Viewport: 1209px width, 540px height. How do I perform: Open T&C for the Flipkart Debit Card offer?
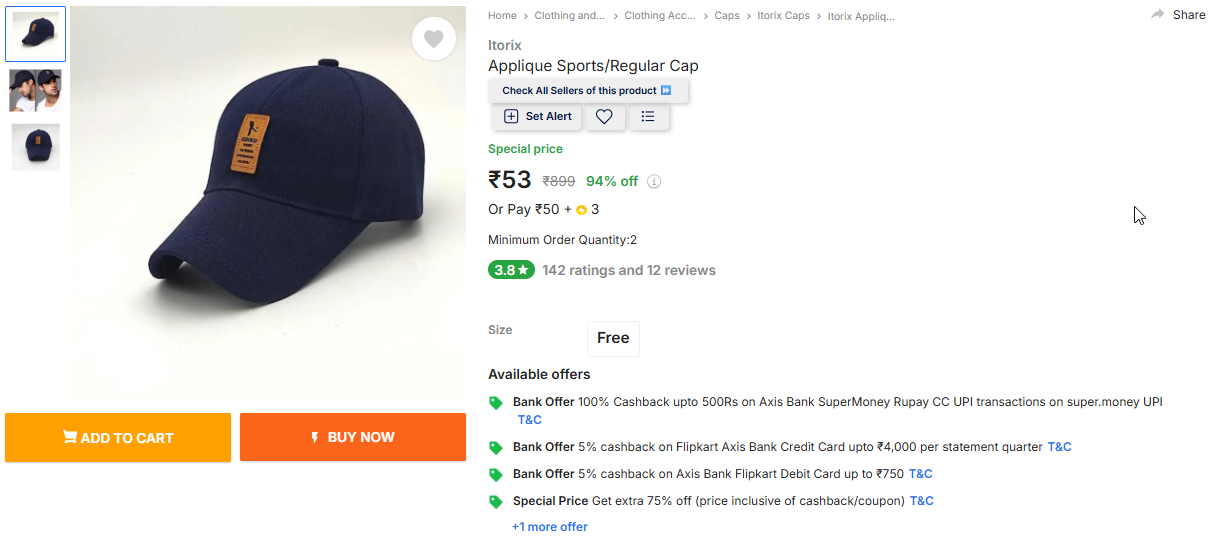920,474
